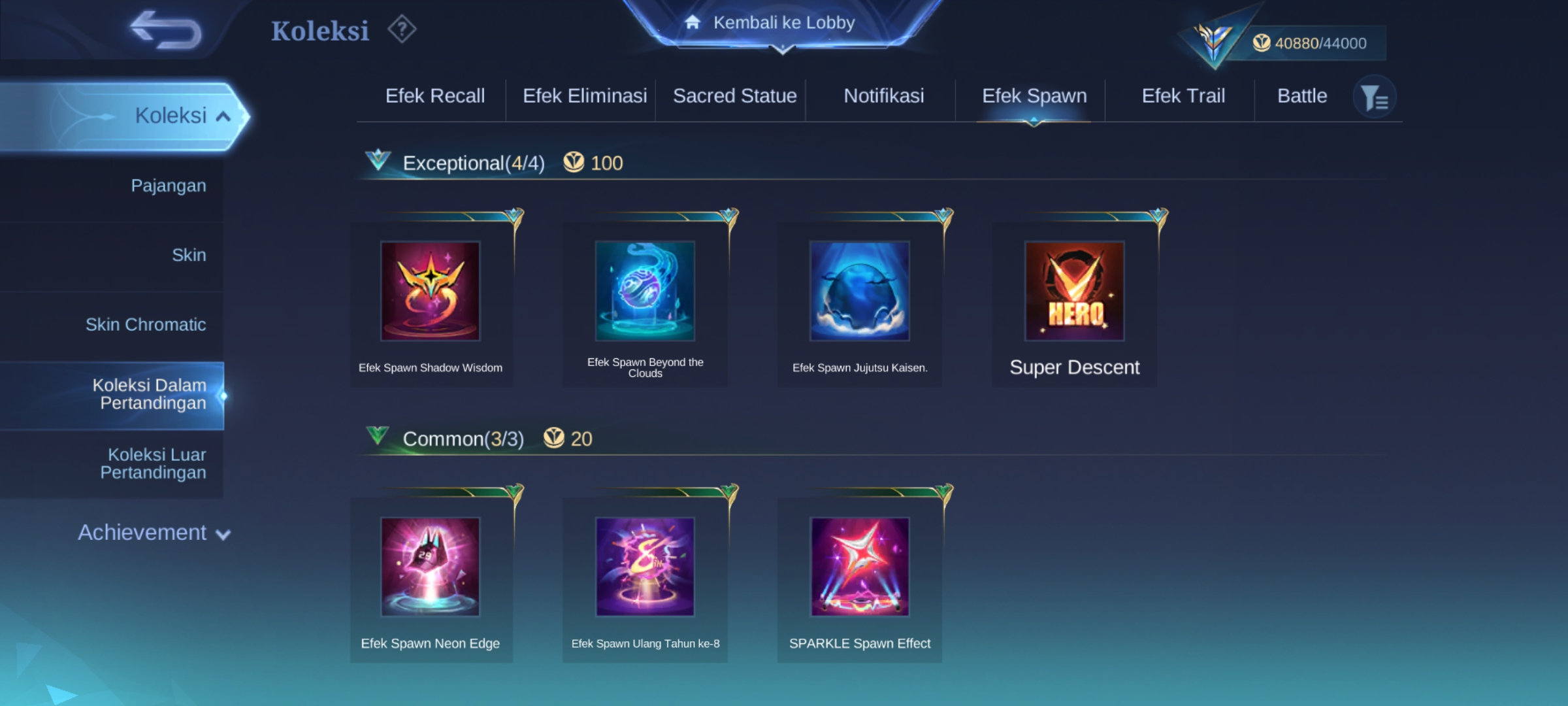Select the Efek Spawn Neon Edge icon
Viewport: 1568px width, 706px height.
point(431,567)
